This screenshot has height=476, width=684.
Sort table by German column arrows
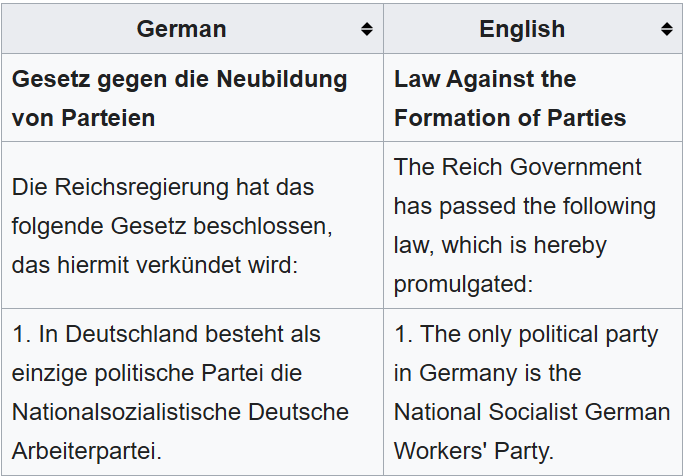point(366,29)
